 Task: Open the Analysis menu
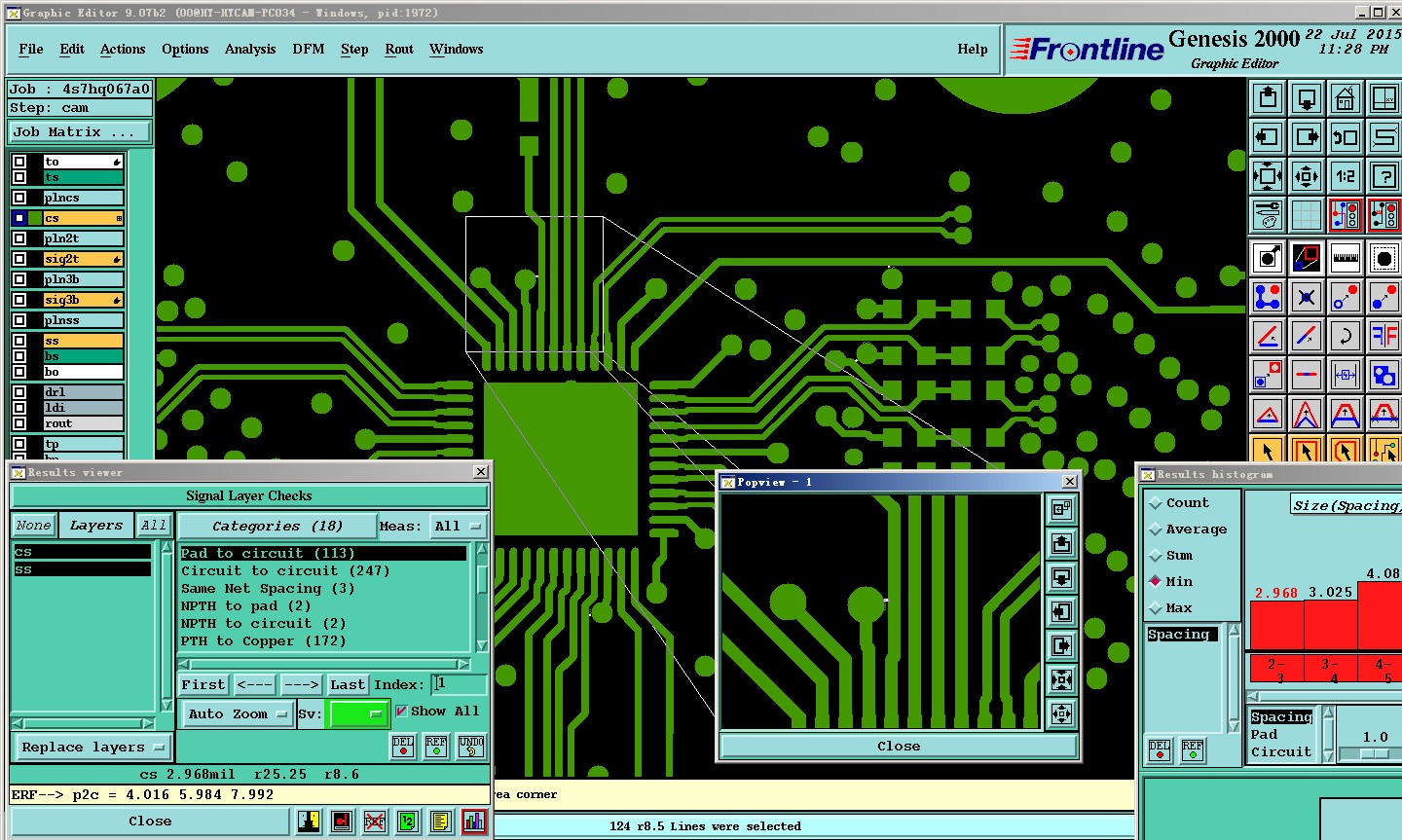click(x=250, y=49)
